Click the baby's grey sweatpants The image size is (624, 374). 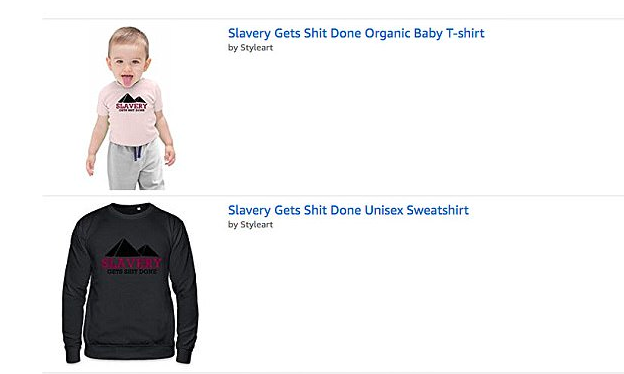click(x=135, y=164)
